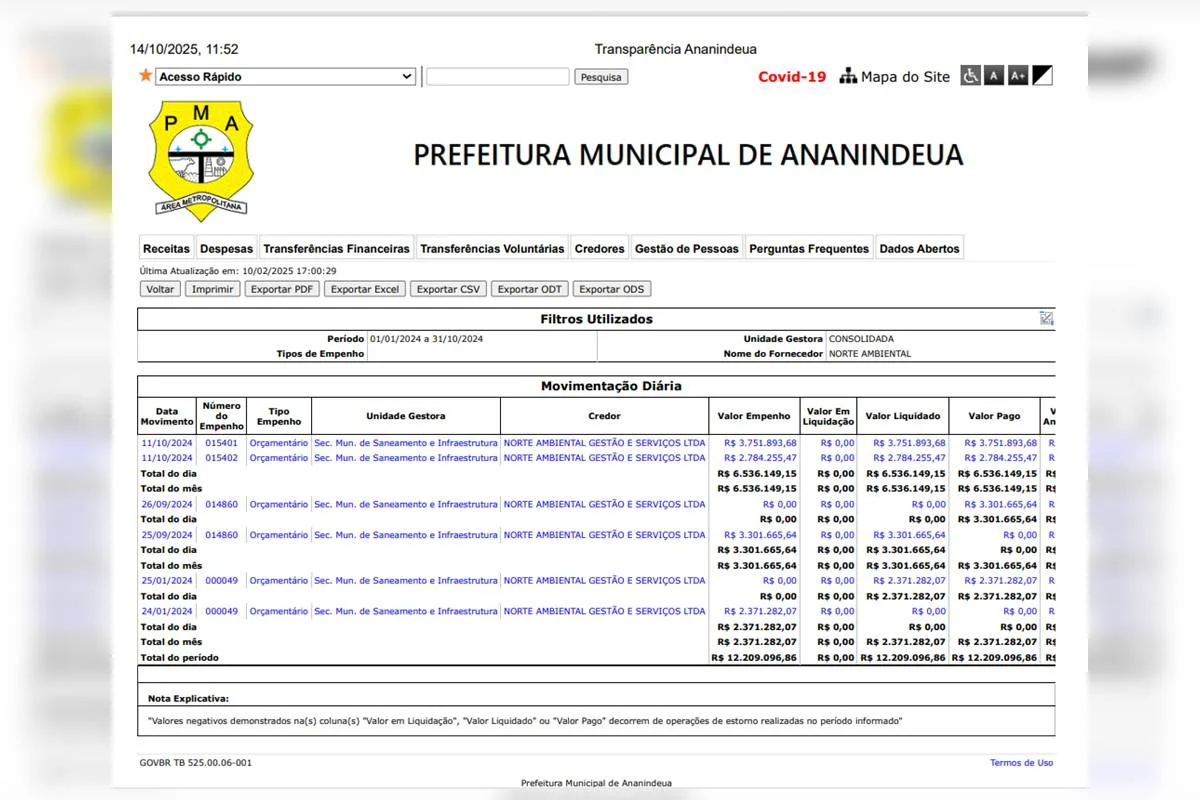Click the filter panel collapse icon
The width and height of the screenshot is (1200, 800).
1046,318
